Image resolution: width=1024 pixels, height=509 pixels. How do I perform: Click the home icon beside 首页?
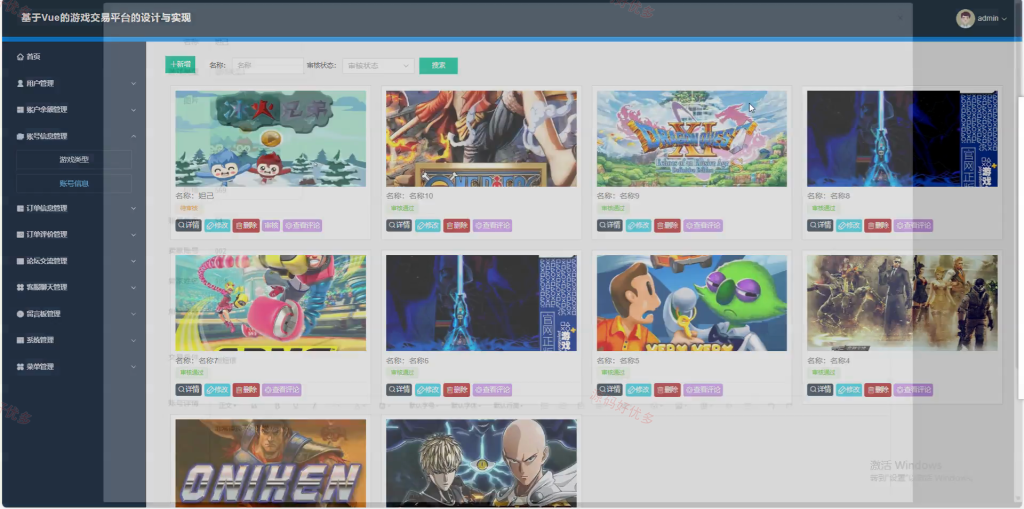point(20,57)
